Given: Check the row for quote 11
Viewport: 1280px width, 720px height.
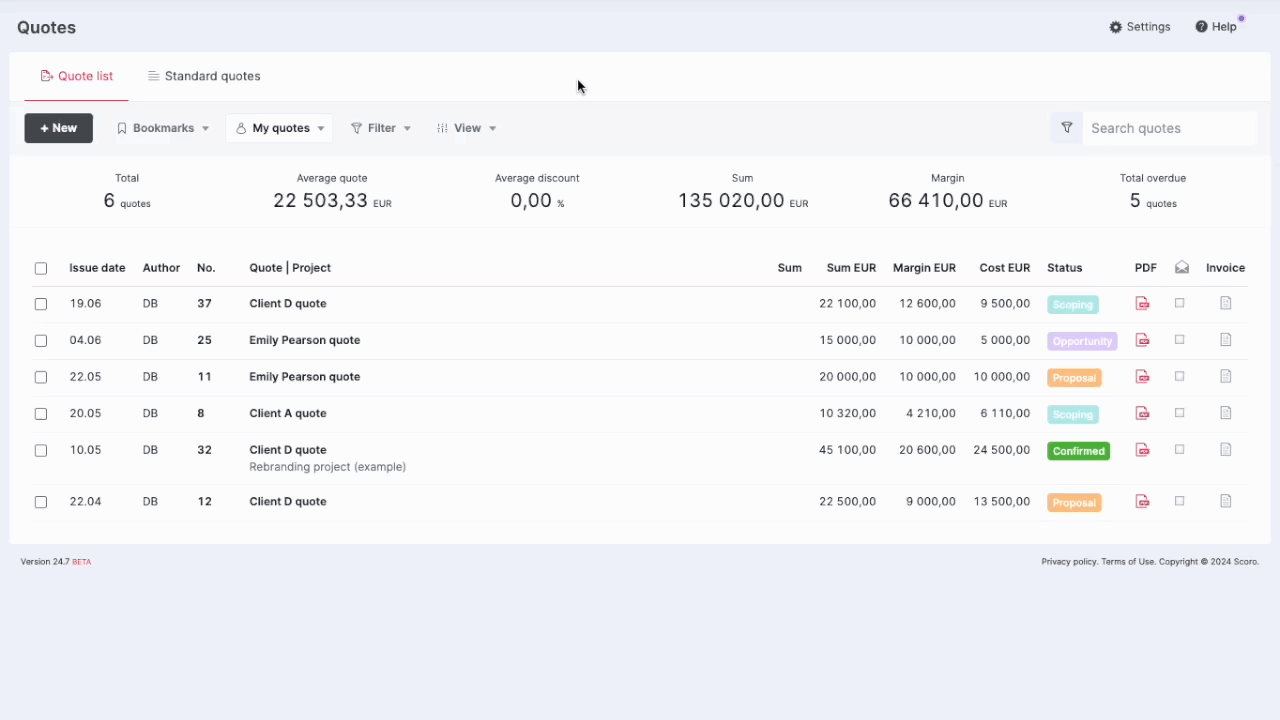Looking at the screenshot, I should tap(41, 377).
